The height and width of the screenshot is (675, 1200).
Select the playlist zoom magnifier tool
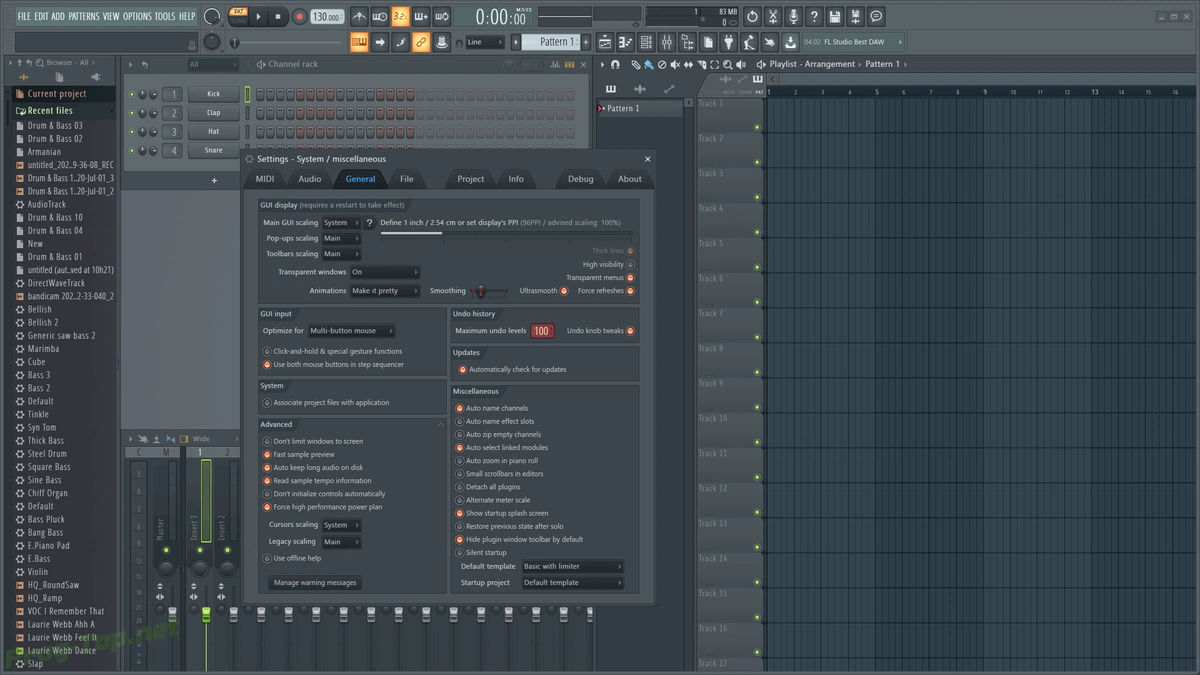[x=727, y=64]
